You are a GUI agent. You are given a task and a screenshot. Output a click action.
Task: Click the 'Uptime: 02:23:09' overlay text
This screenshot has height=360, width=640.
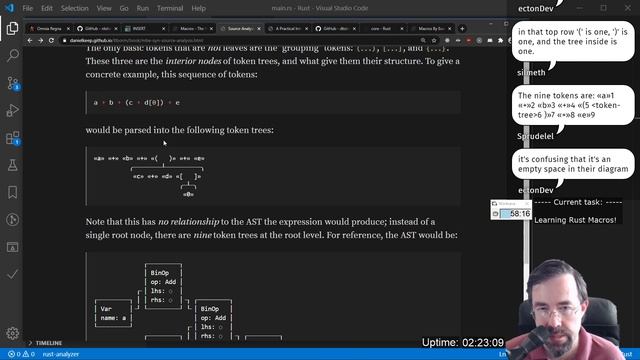[x=462, y=342]
